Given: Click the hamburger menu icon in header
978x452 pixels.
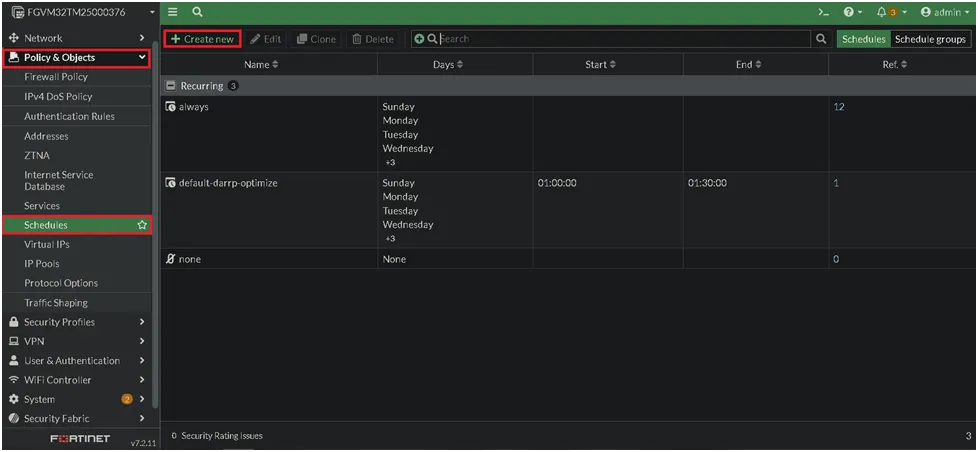Looking at the screenshot, I should click(x=173, y=12).
